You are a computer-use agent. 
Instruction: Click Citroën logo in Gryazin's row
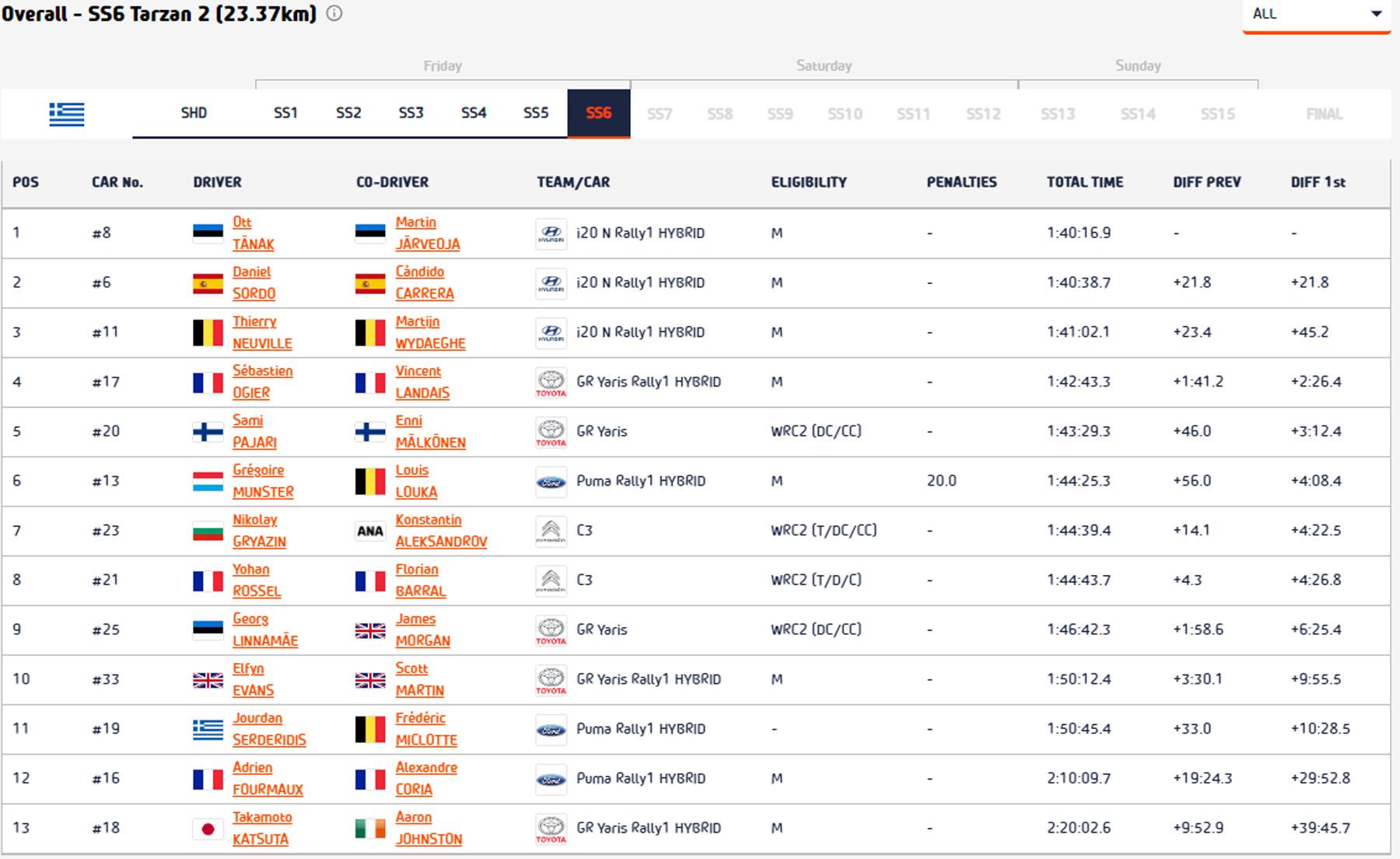[551, 531]
